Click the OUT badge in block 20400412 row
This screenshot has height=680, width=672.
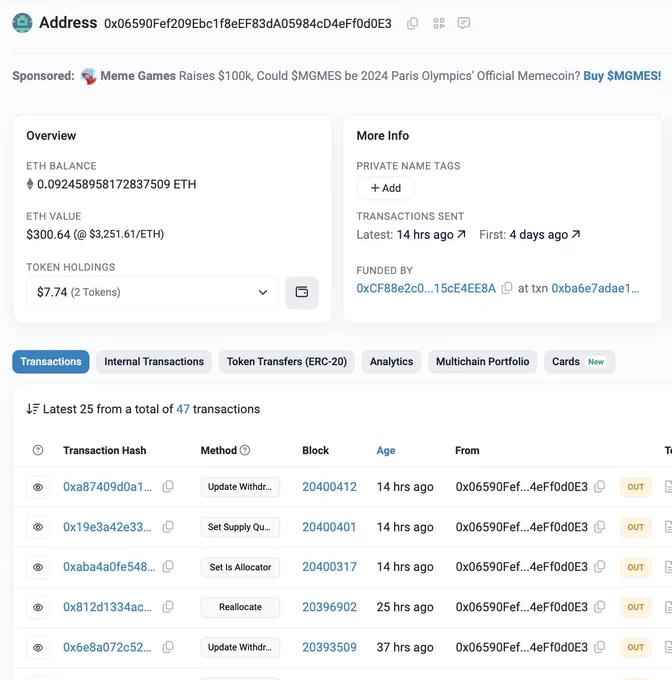[x=636, y=487]
